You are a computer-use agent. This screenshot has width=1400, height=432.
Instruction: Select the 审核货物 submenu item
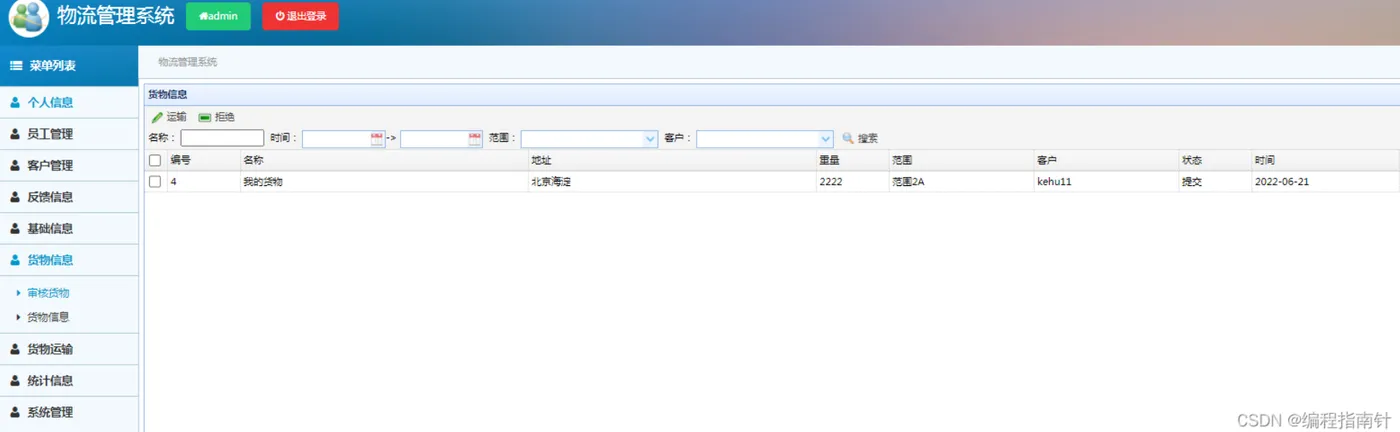coord(48,293)
